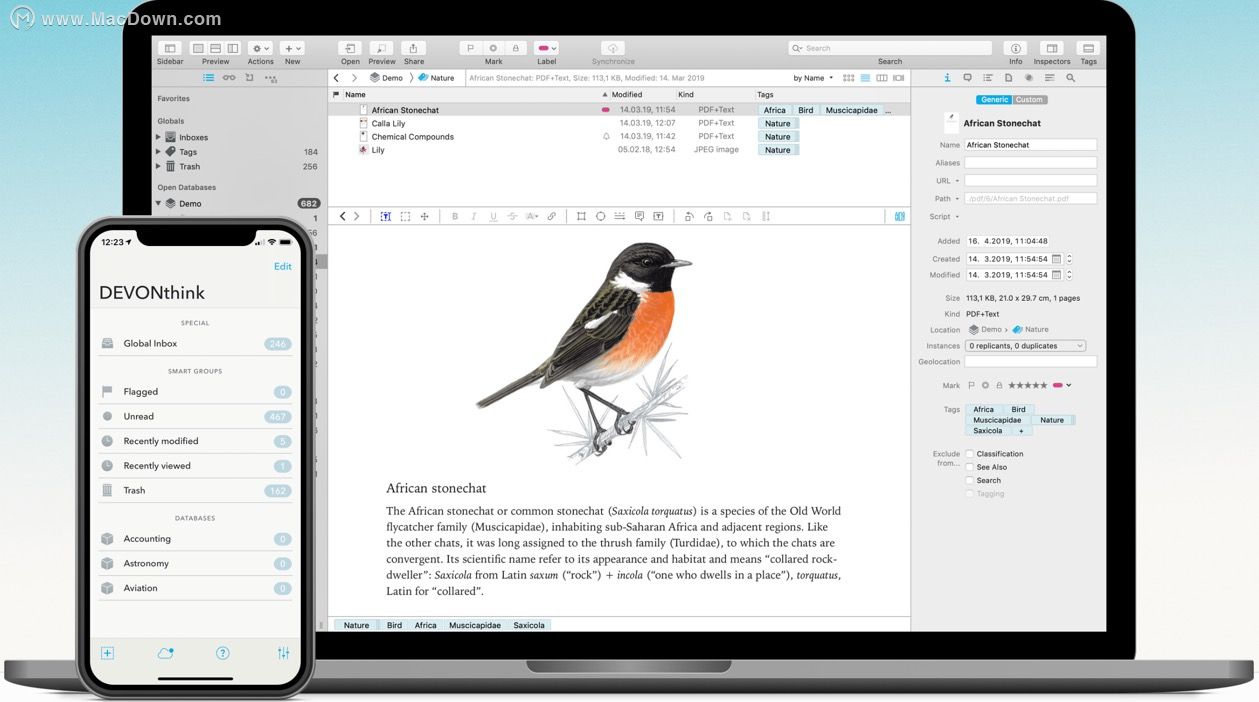
Task: Switch to icon grid view
Action: (x=849, y=77)
